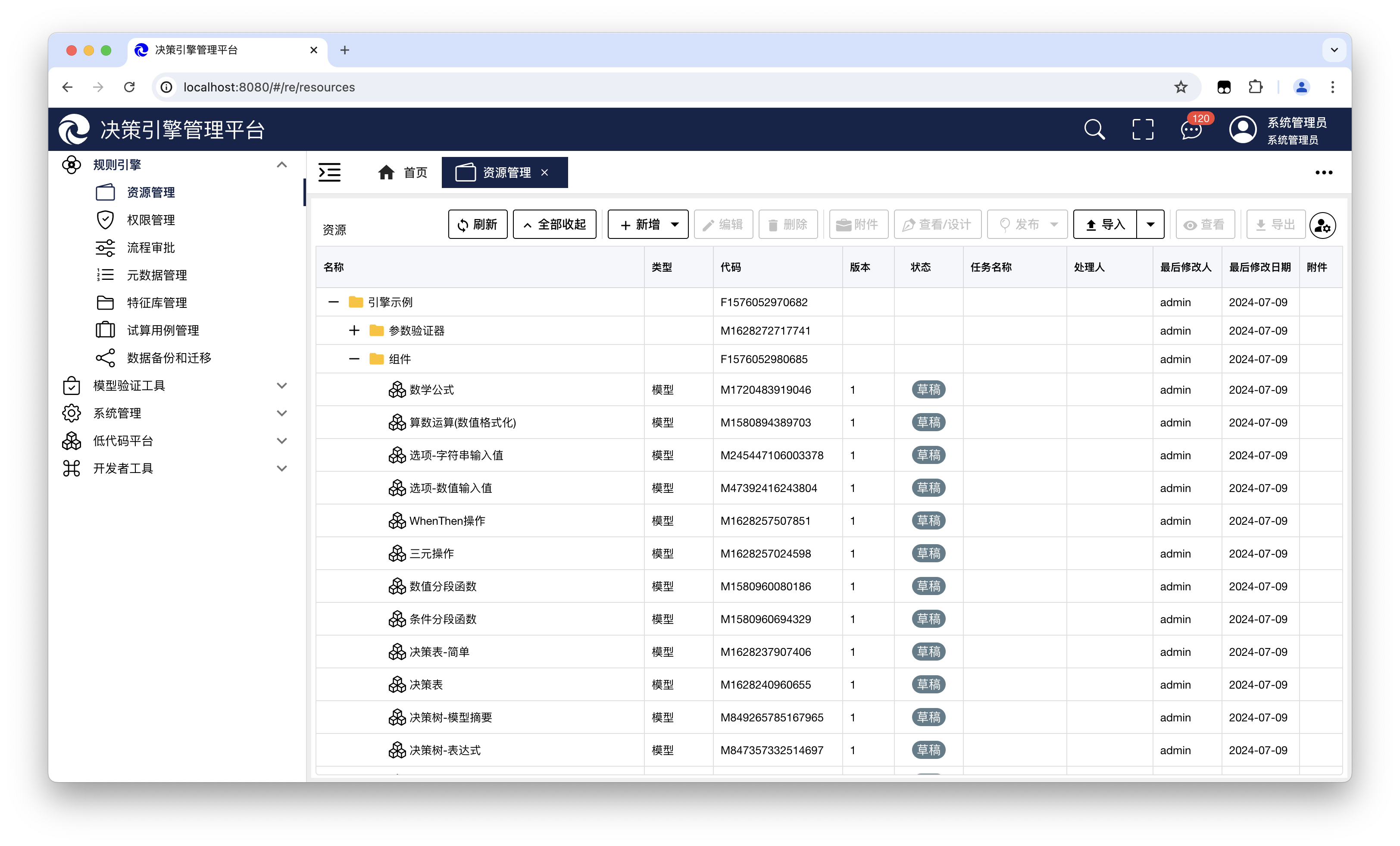Open 权限管理 shield icon in sidebar

(x=105, y=220)
